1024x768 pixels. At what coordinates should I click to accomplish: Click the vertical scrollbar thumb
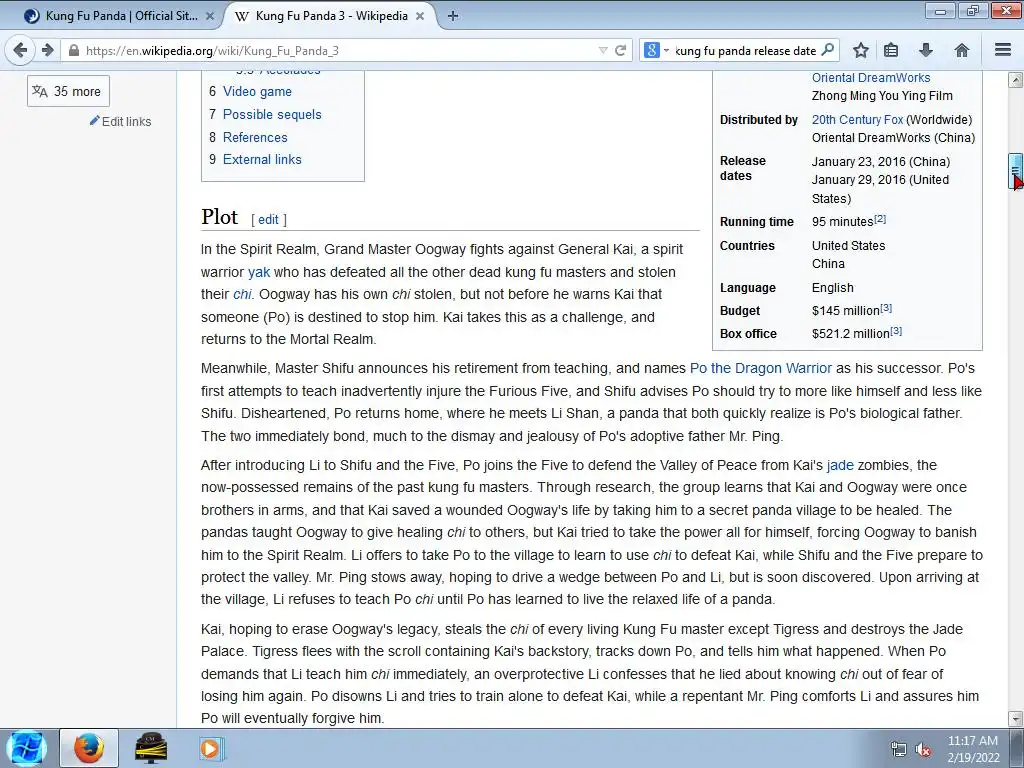[x=1015, y=171]
